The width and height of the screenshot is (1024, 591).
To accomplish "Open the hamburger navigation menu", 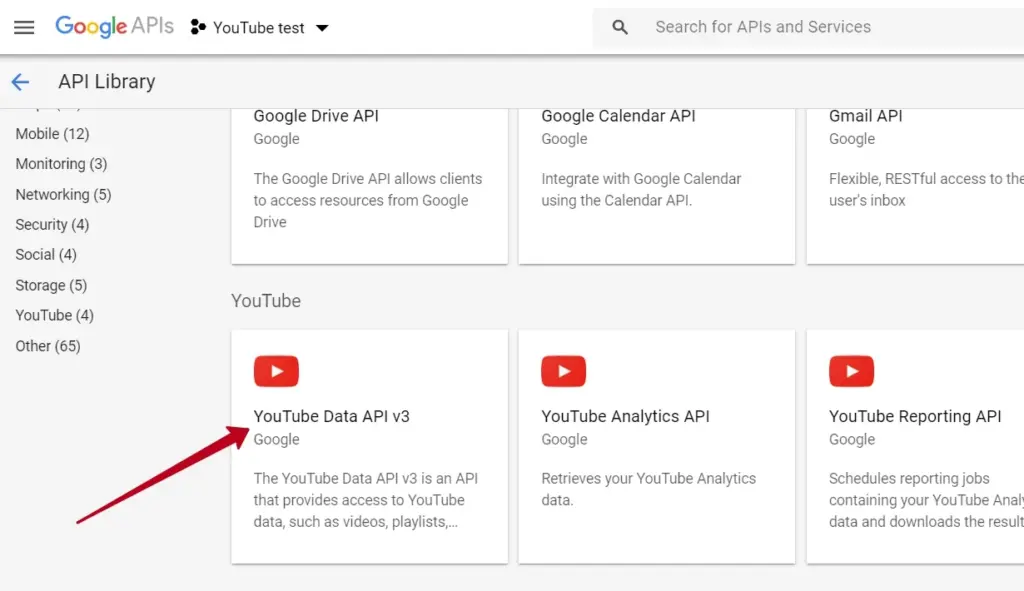I will point(24,27).
